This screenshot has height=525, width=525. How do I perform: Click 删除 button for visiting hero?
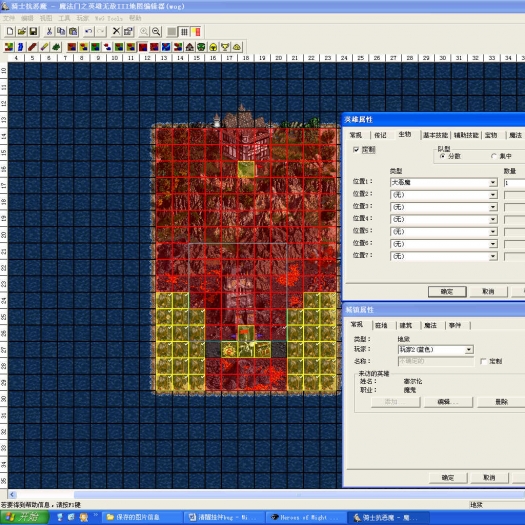click(501, 402)
